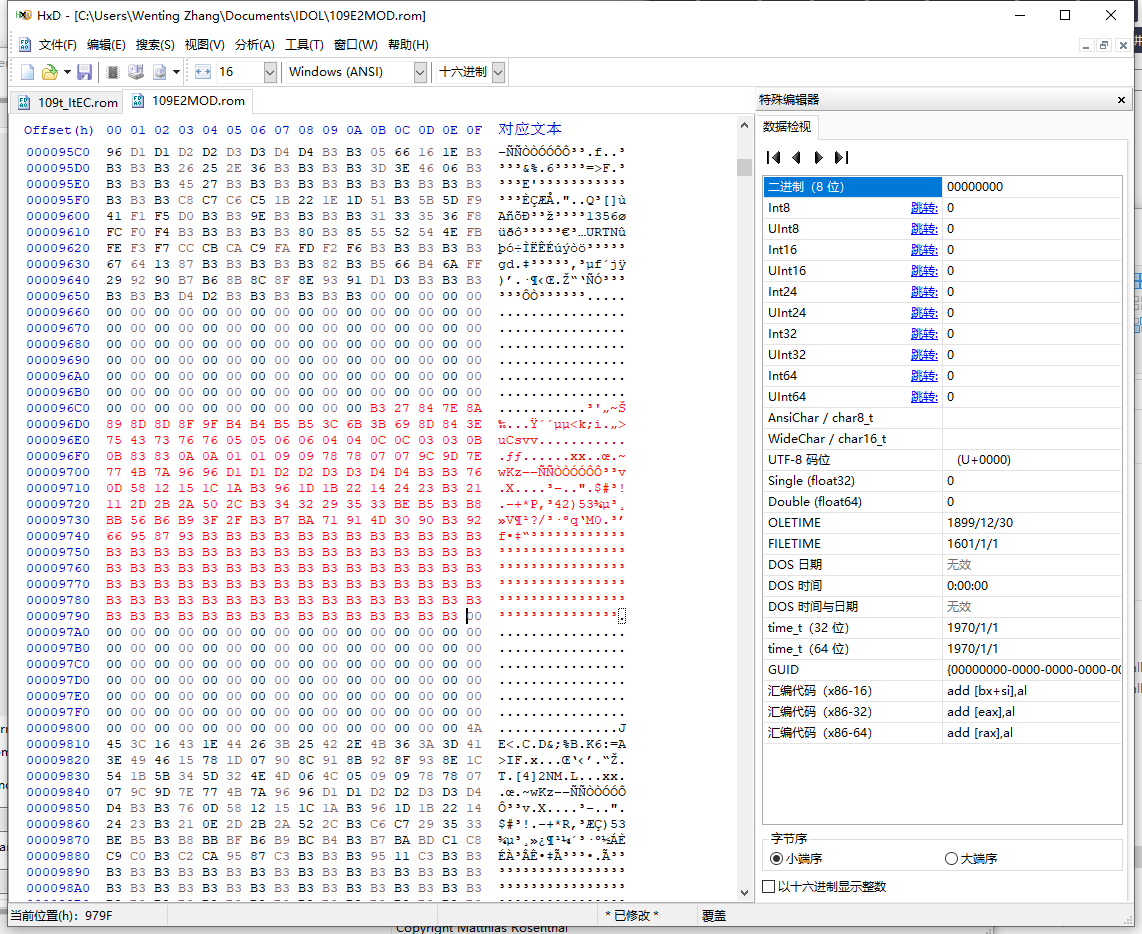Click the open file folder icon
The height and width of the screenshot is (934, 1142).
50,72
